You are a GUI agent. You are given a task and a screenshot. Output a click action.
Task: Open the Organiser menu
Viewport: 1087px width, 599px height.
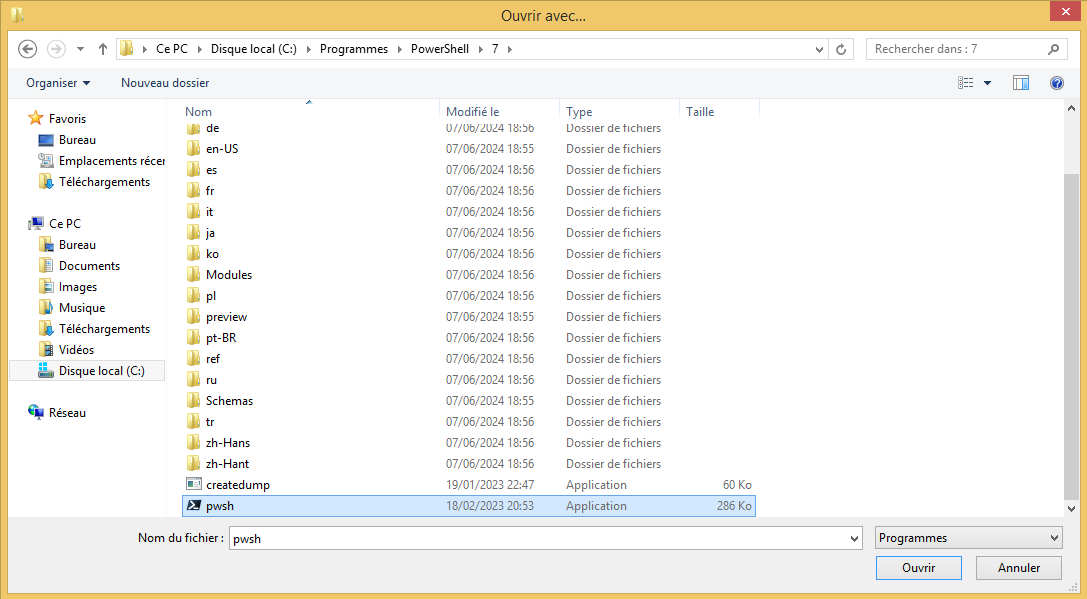(58, 83)
